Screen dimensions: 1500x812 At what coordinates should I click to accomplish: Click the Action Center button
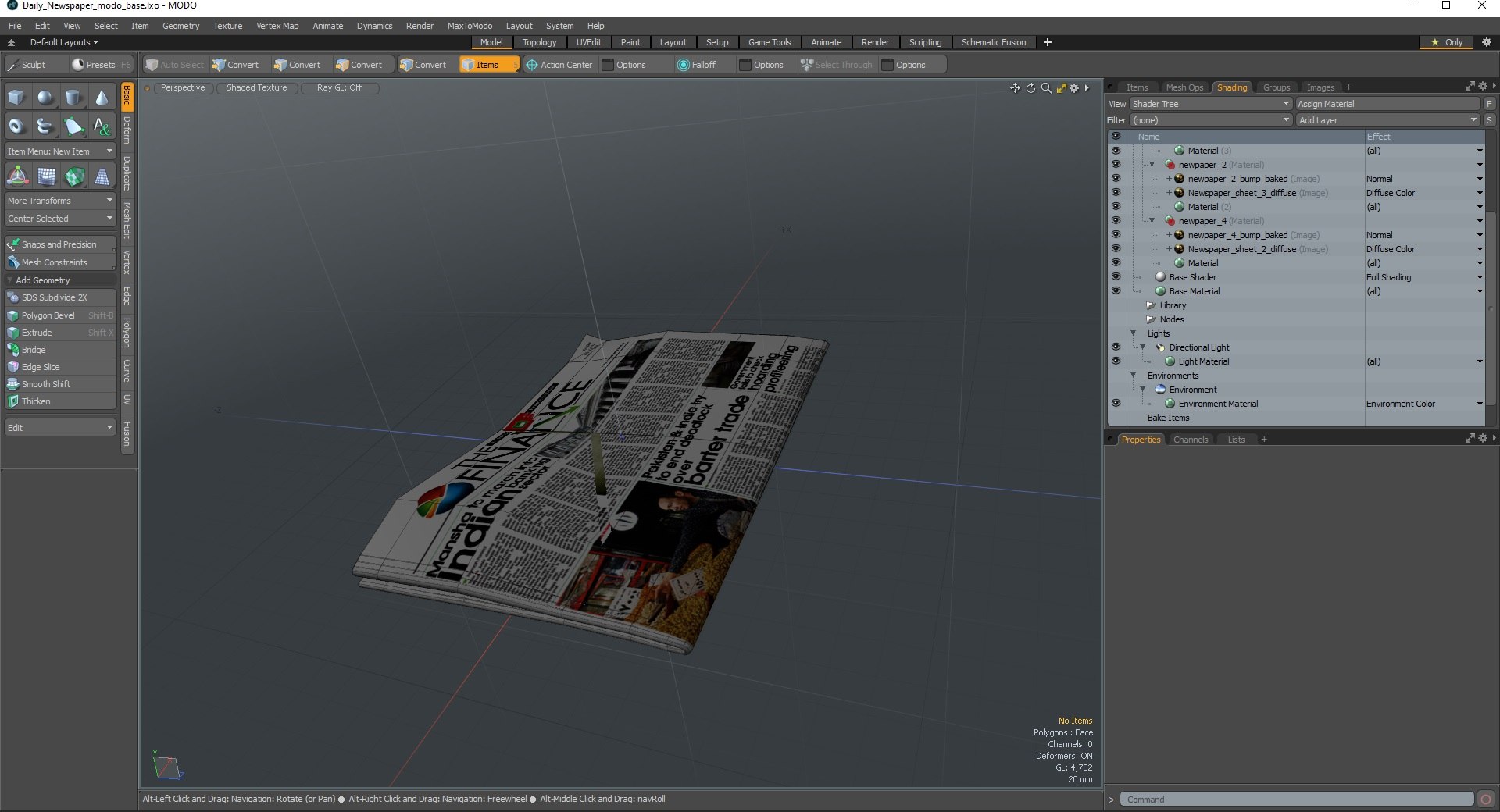(x=559, y=65)
